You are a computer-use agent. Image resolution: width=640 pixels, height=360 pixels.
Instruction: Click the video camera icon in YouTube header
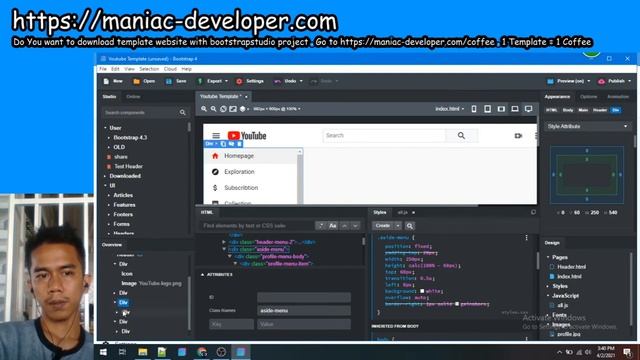click(518, 136)
